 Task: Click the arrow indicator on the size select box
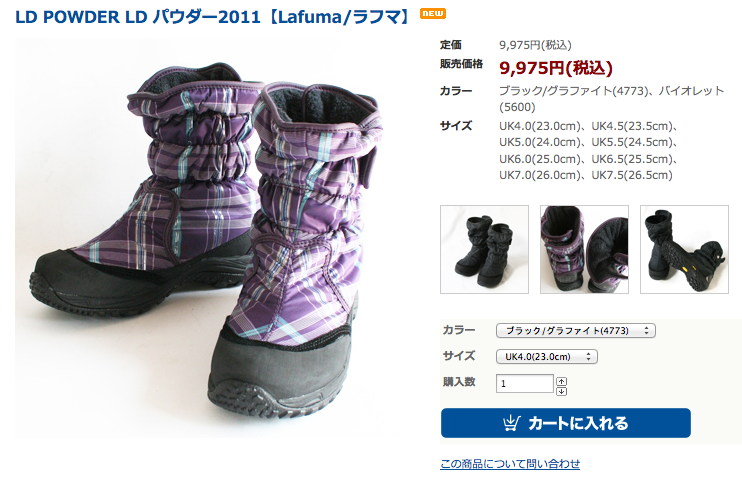[589, 356]
